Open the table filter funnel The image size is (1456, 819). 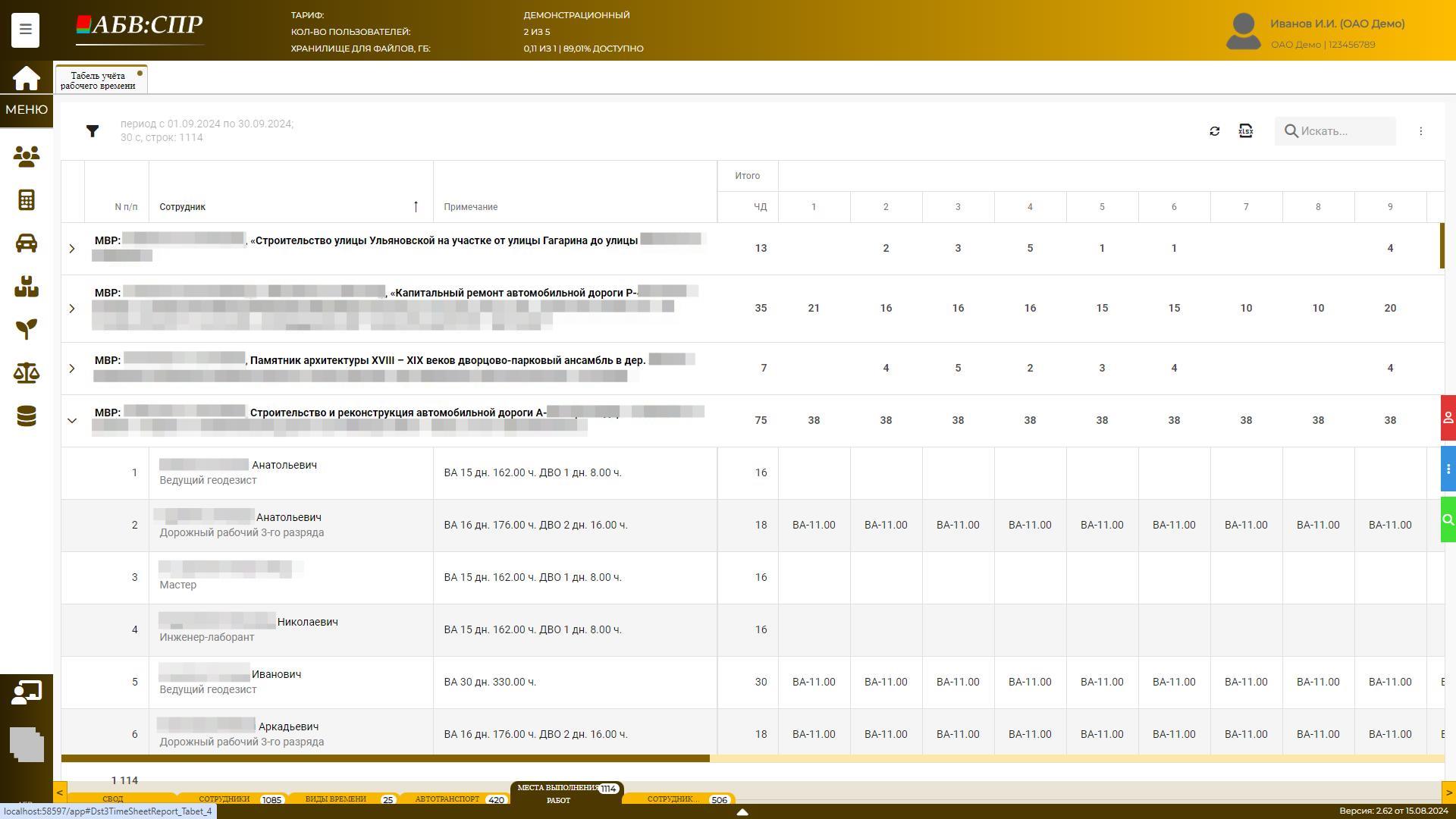click(x=93, y=131)
